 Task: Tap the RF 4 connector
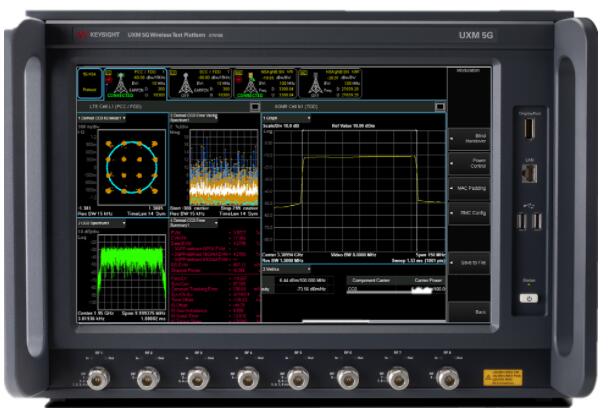(248, 378)
